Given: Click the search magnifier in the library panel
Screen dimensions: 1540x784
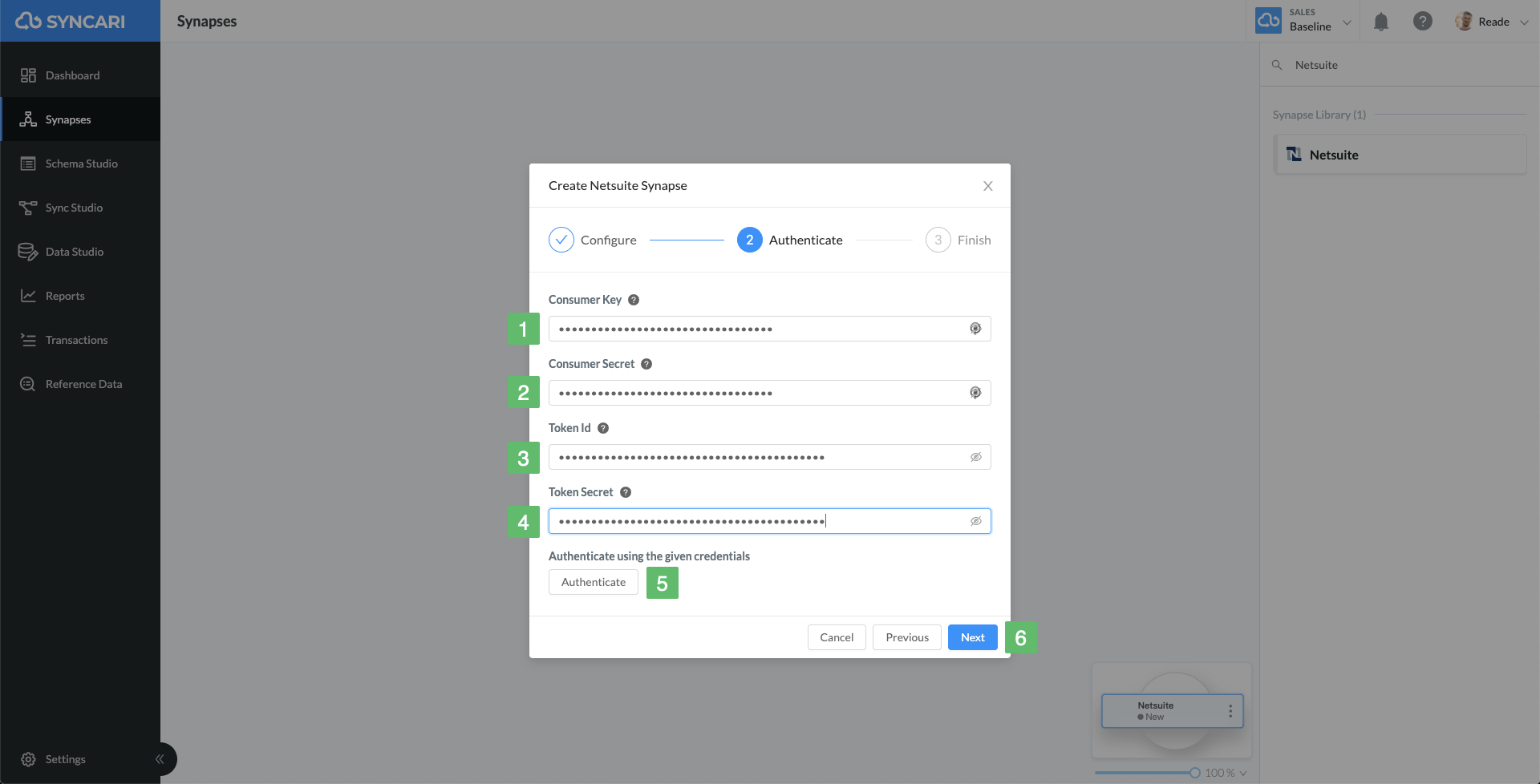Looking at the screenshot, I should (1277, 65).
